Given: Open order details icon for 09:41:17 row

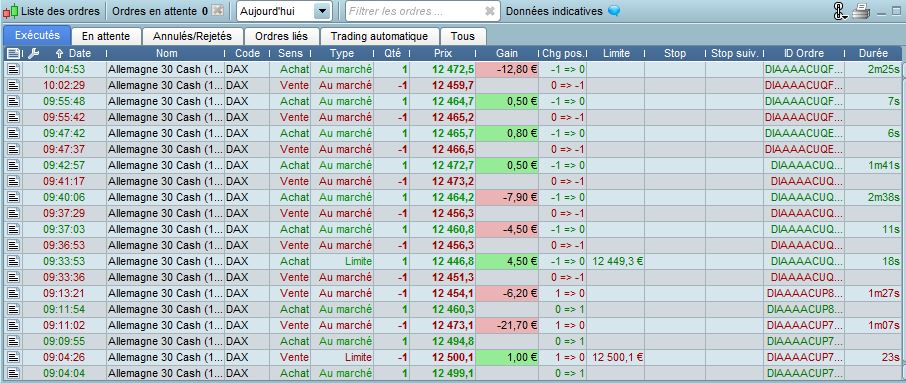Looking at the screenshot, I should coord(13,181).
